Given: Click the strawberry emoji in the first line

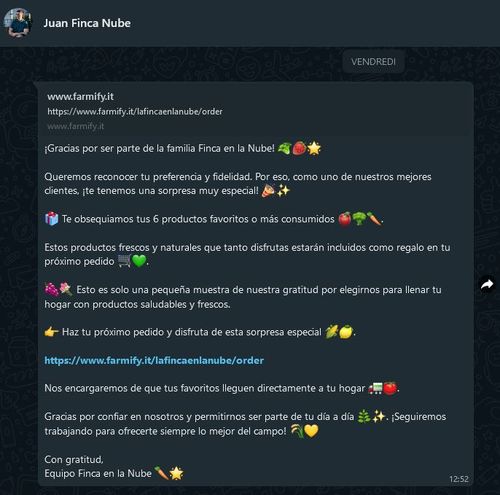Looking at the screenshot, I should [x=299, y=148].
